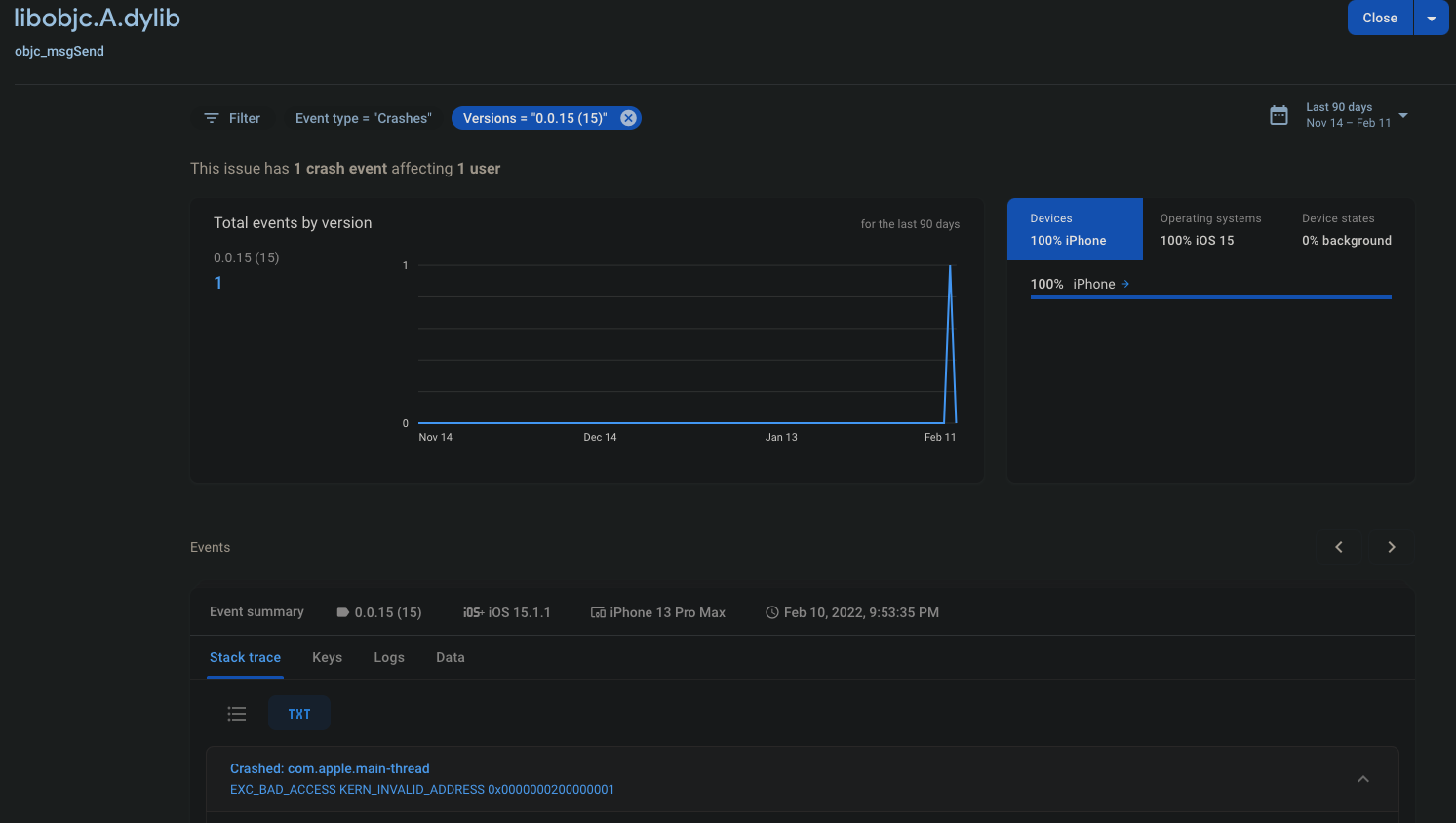View the Device states panel tab
The image size is (1456, 823).
tap(1346, 229)
